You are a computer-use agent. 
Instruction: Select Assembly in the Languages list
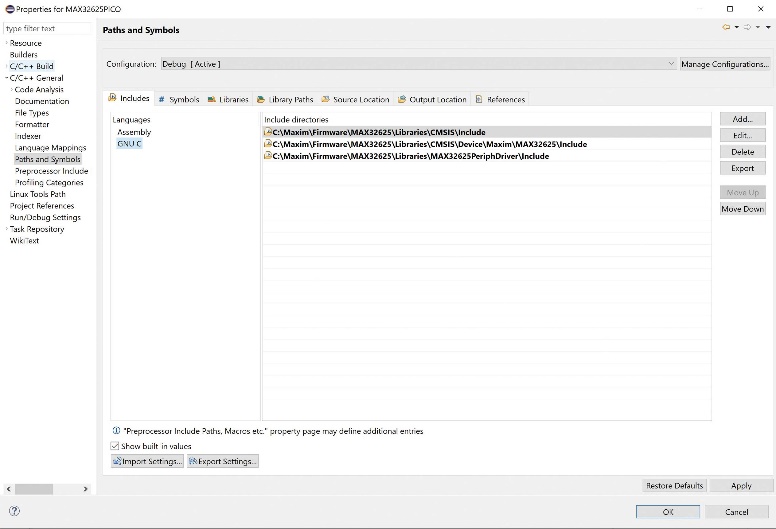(x=134, y=132)
